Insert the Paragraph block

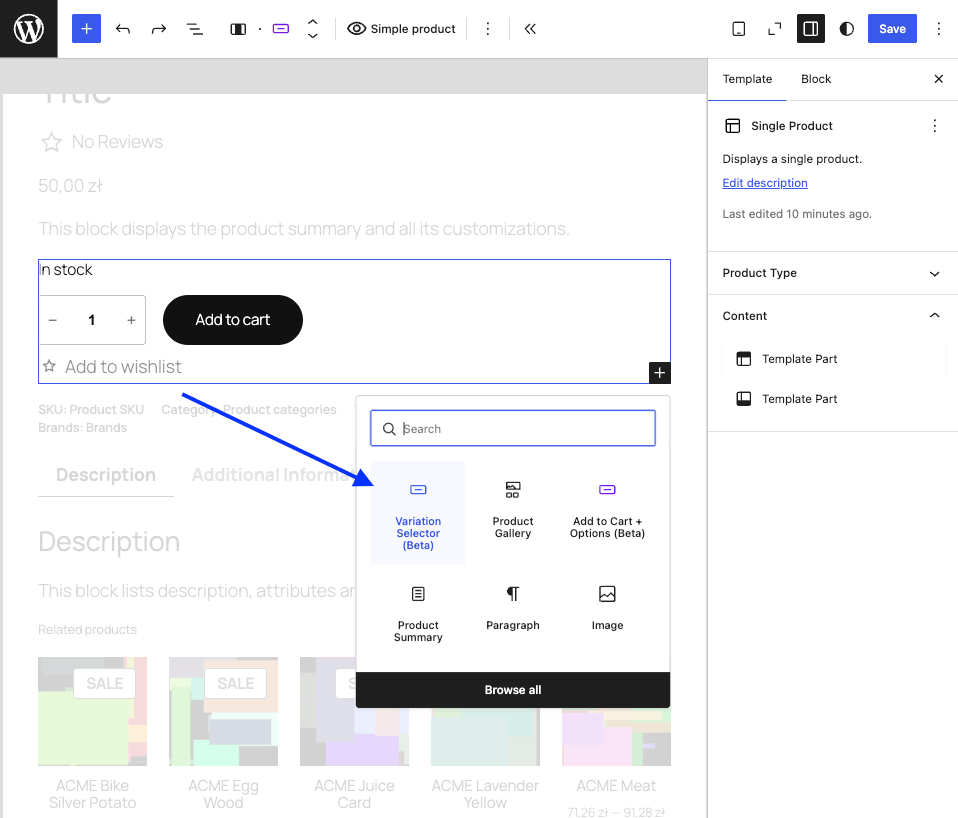point(513,616)
